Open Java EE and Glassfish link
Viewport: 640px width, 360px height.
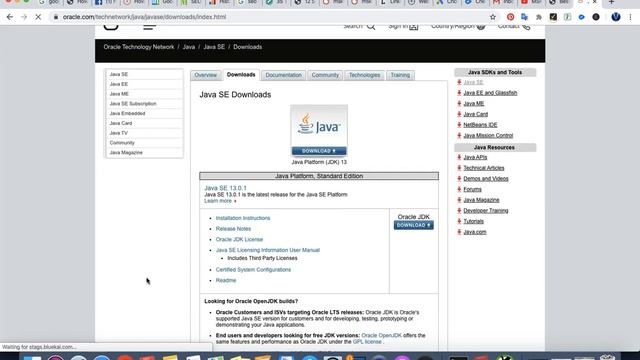click(490, 93)
